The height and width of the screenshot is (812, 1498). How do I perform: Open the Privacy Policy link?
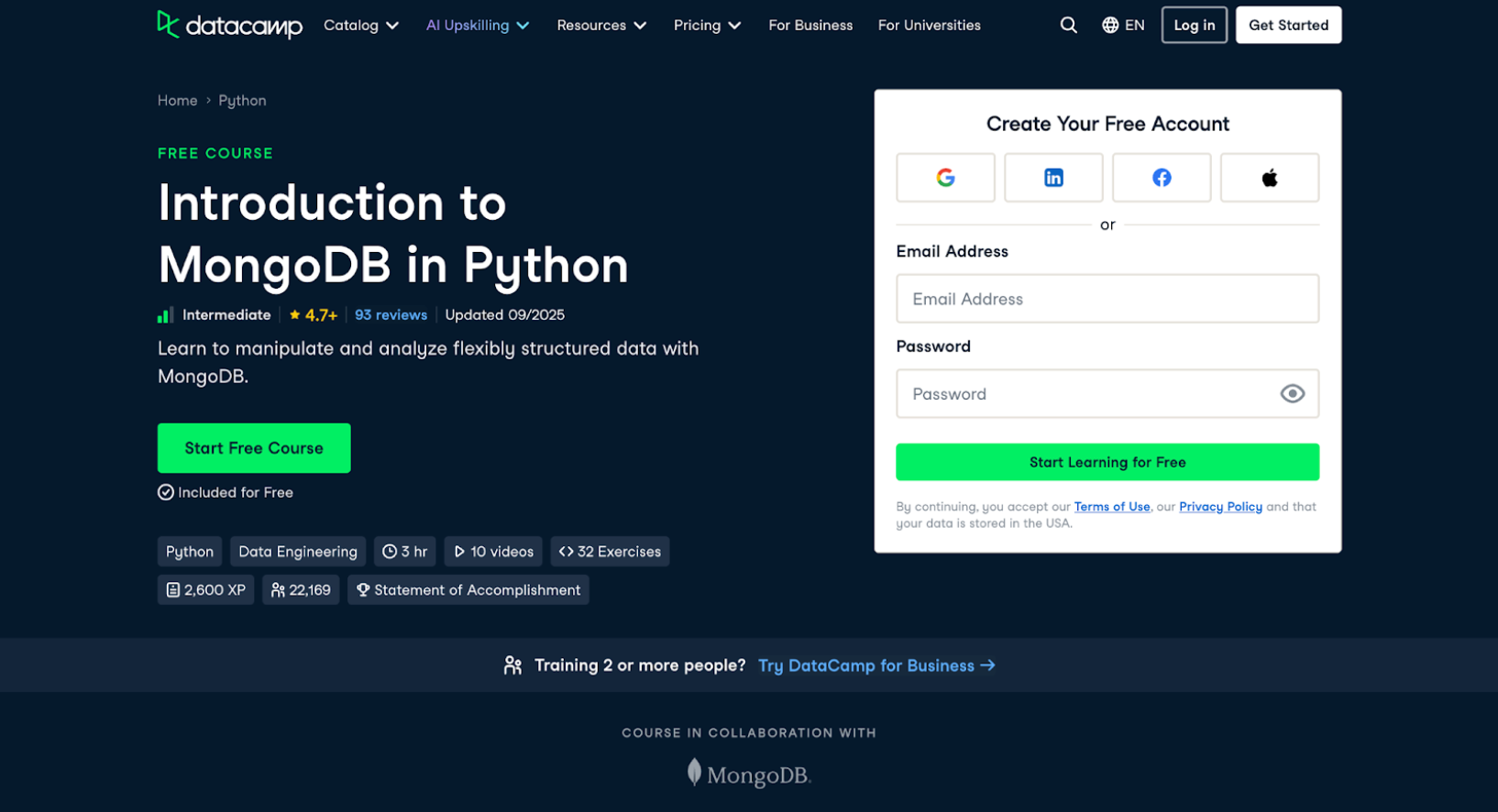click(1220, 507)
